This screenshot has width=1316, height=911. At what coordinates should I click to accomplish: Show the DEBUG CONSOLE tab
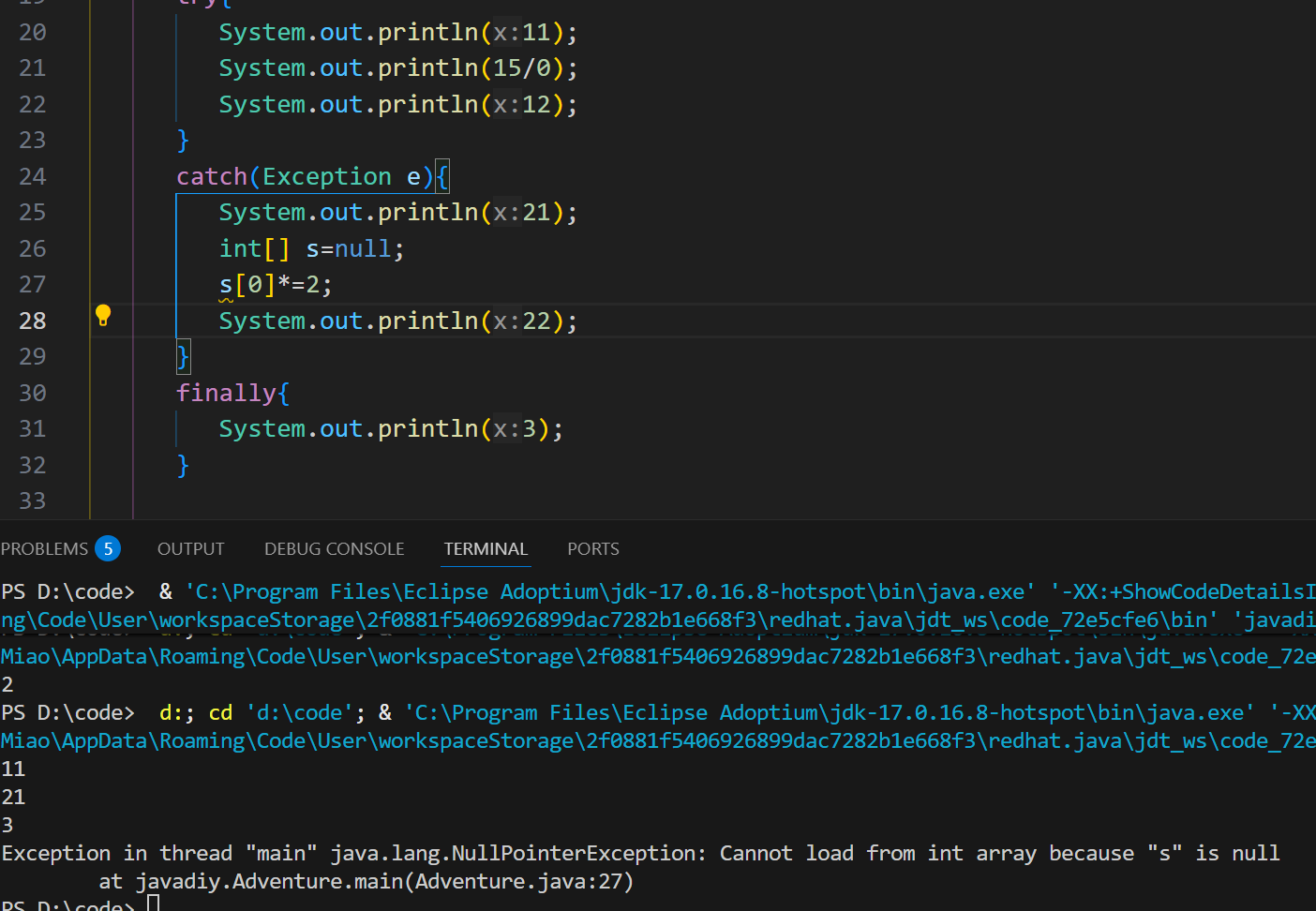click(x=334, y=548)
